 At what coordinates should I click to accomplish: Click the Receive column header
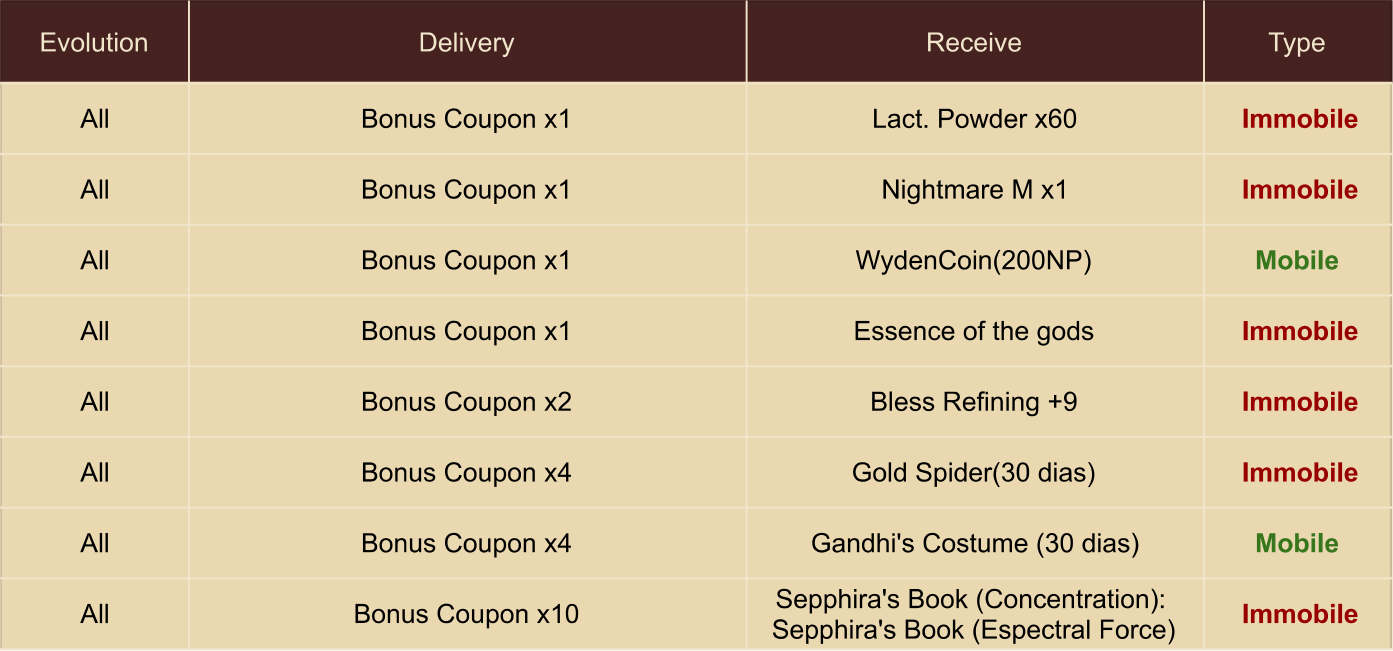974,43
